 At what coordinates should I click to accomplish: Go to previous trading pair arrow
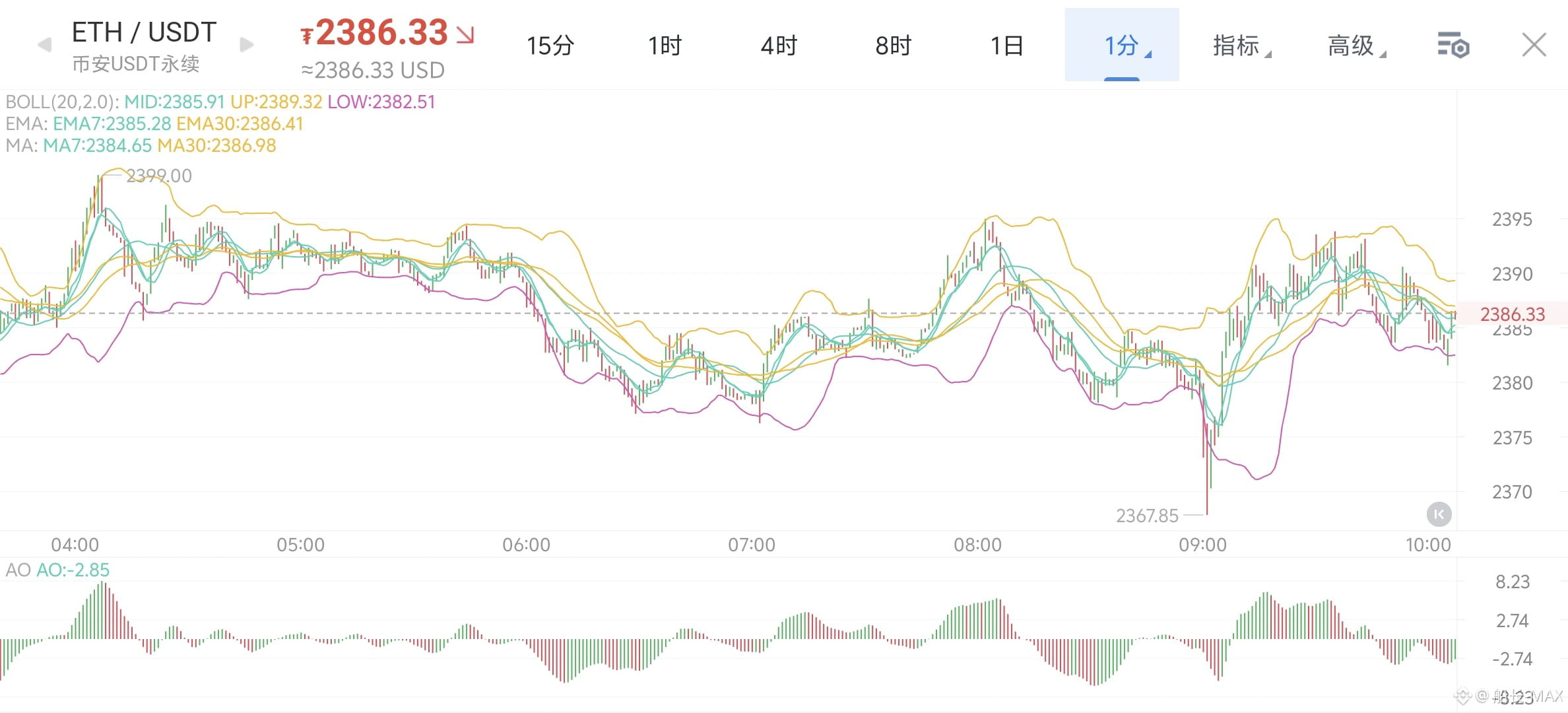click(45, 45)
